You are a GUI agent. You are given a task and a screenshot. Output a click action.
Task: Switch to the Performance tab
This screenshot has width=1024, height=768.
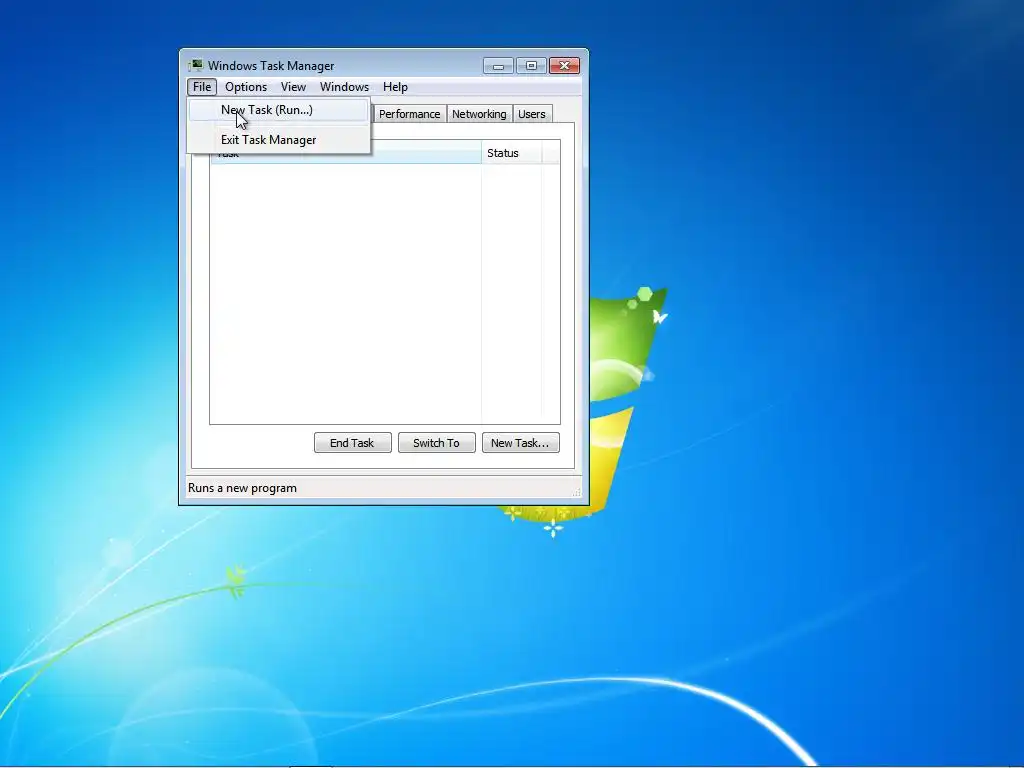point(409,114)
